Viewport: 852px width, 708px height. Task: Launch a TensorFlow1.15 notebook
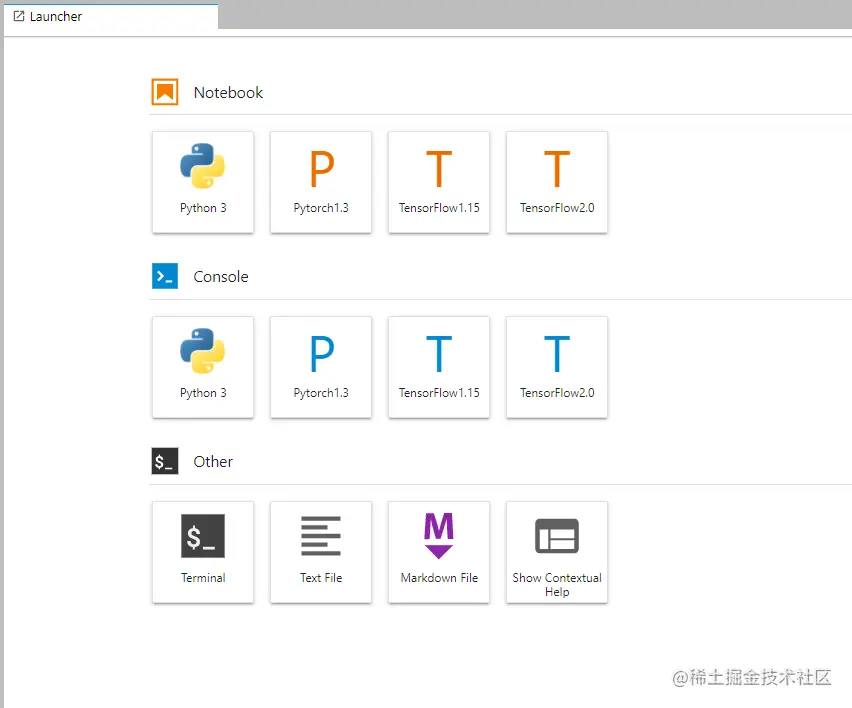coord(439,182)
